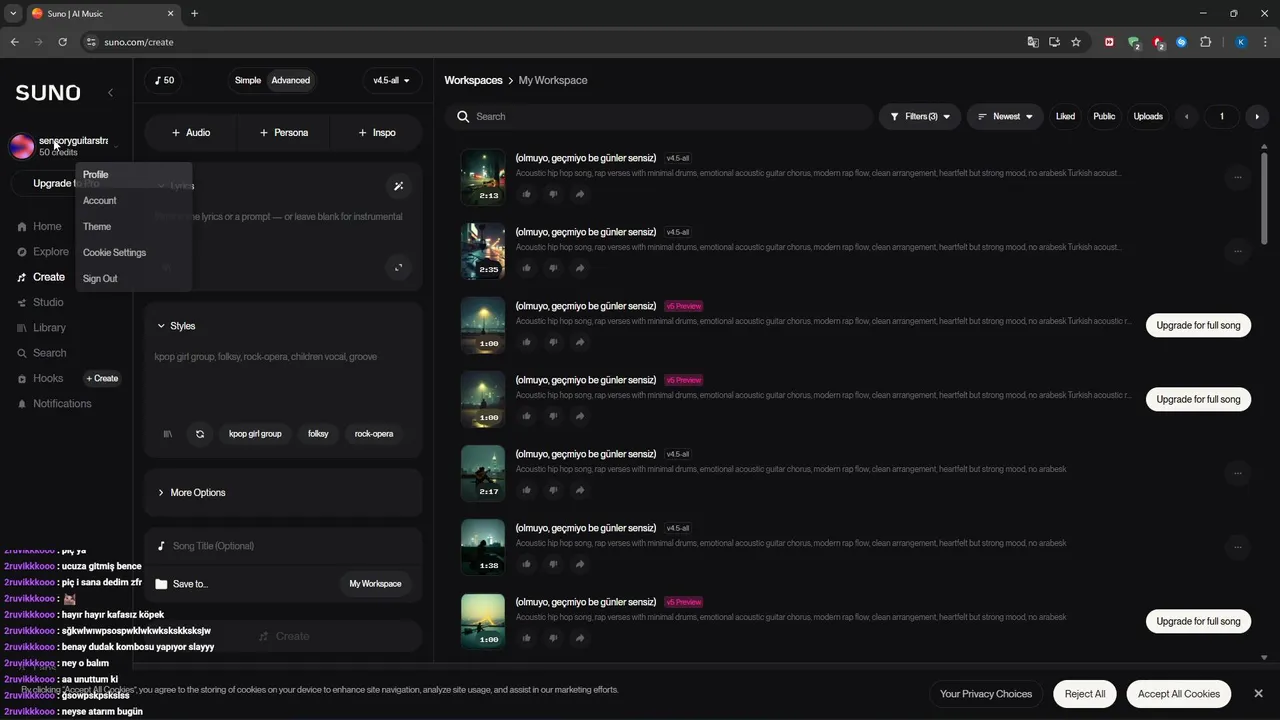Screen dimensions: 1280x720
Task: Open the browser extensions puzzle icon
Action: pyautogui.click(x=1205, y=42)
